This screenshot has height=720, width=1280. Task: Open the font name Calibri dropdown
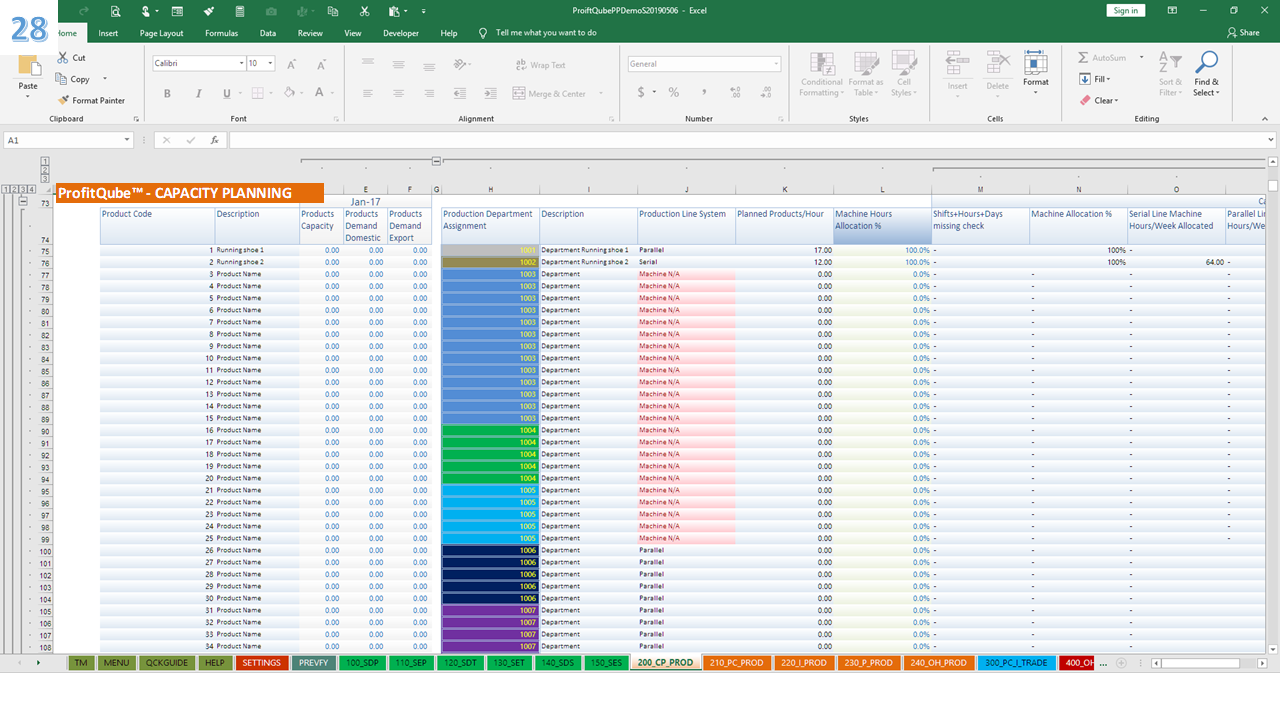[242, 63]
